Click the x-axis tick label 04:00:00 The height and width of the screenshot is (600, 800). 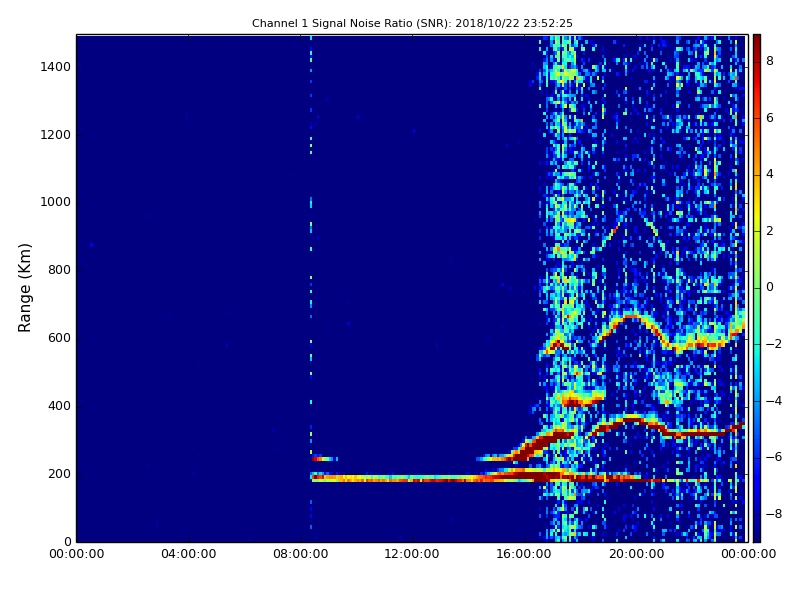point(189,554)
